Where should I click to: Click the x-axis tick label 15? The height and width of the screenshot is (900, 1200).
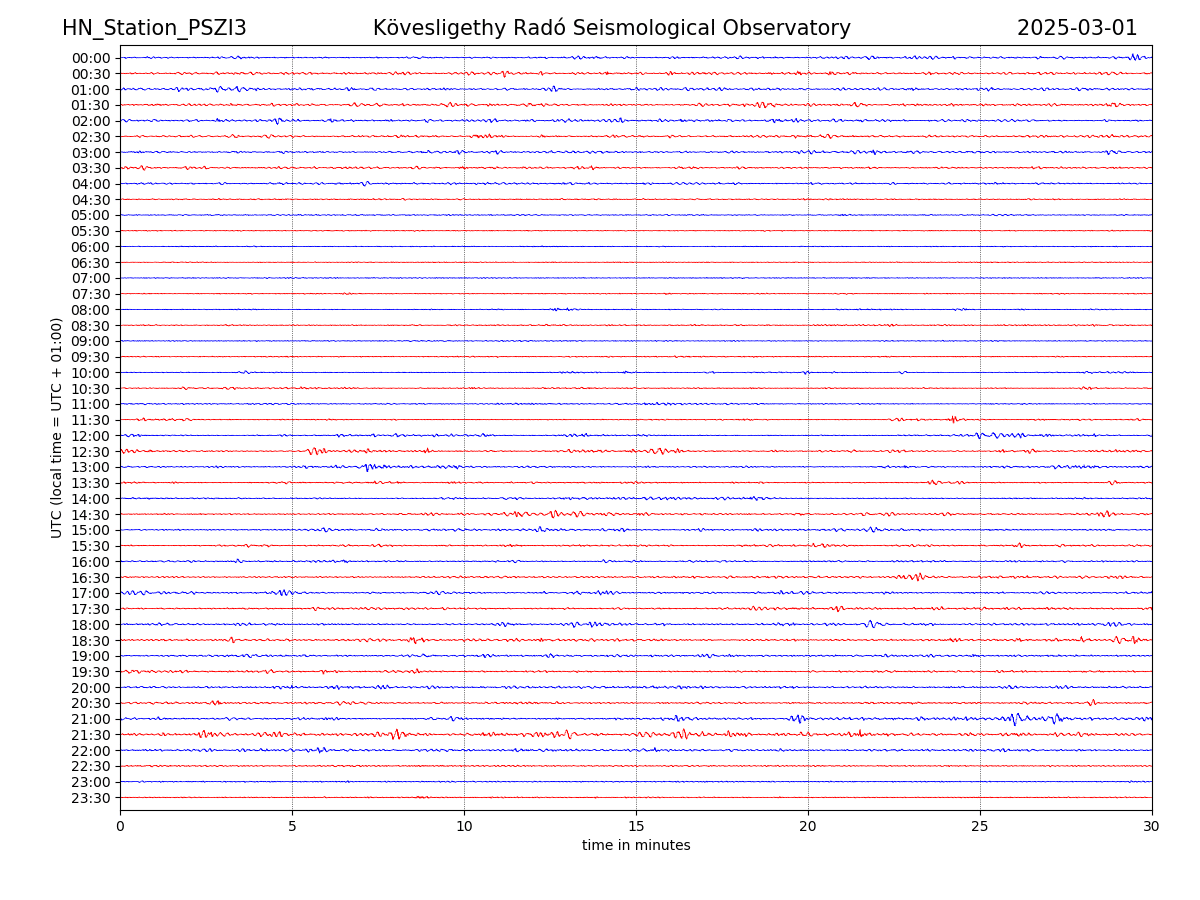tap(636, 827)
